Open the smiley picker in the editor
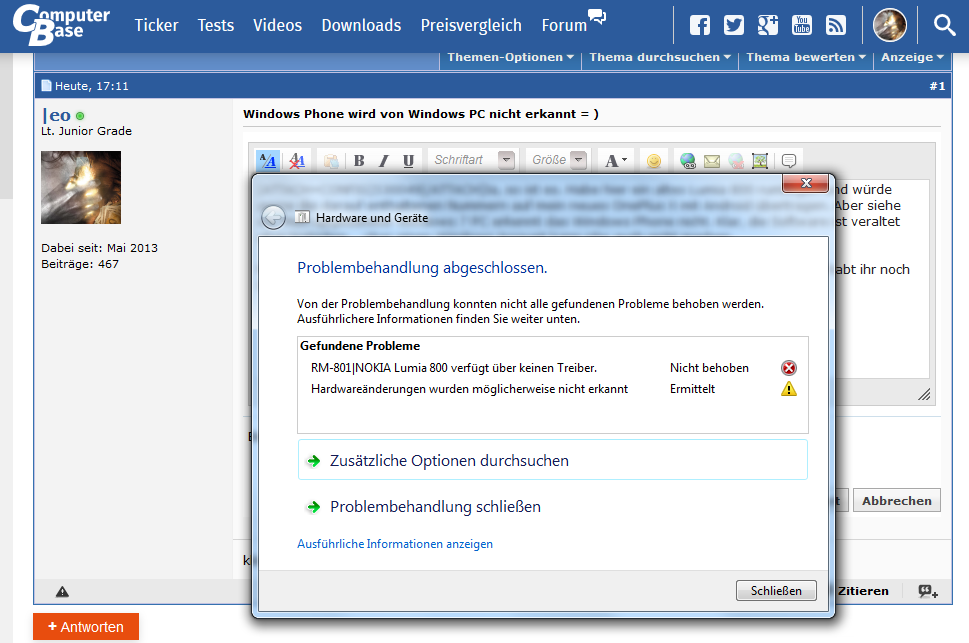 (x=654, y=161)
